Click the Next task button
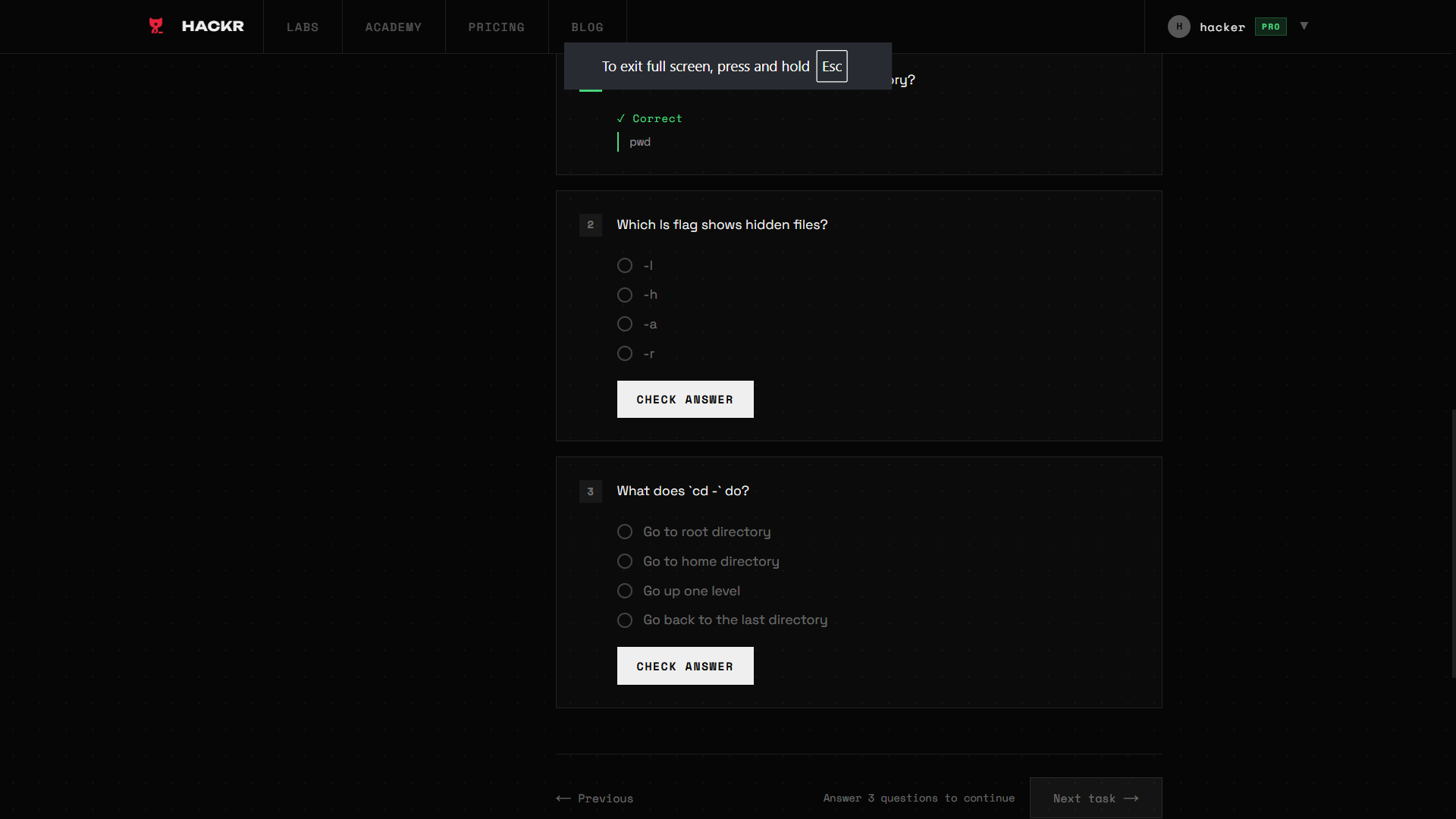 1095,799
